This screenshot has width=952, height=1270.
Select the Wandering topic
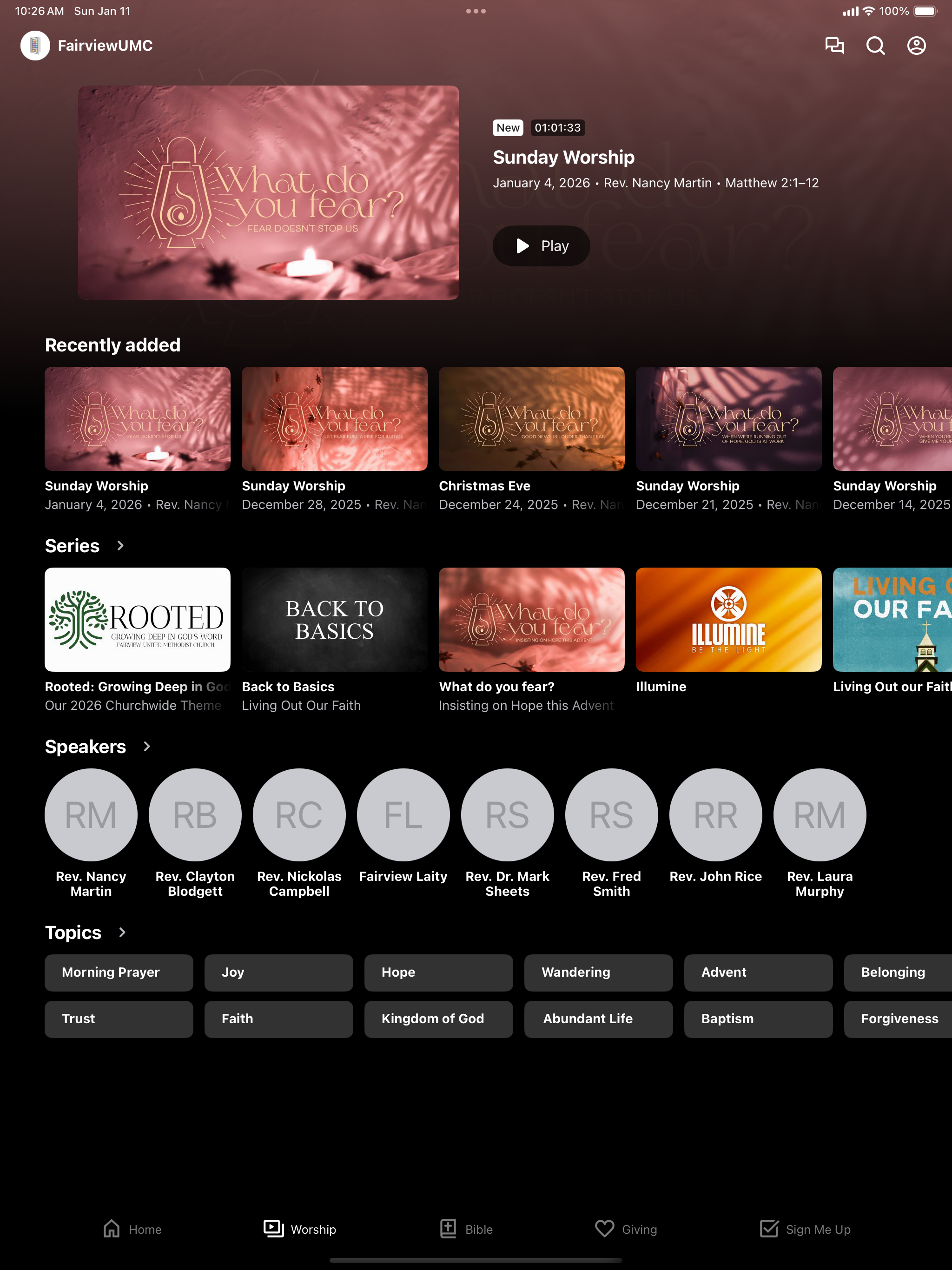pos(598,972)
